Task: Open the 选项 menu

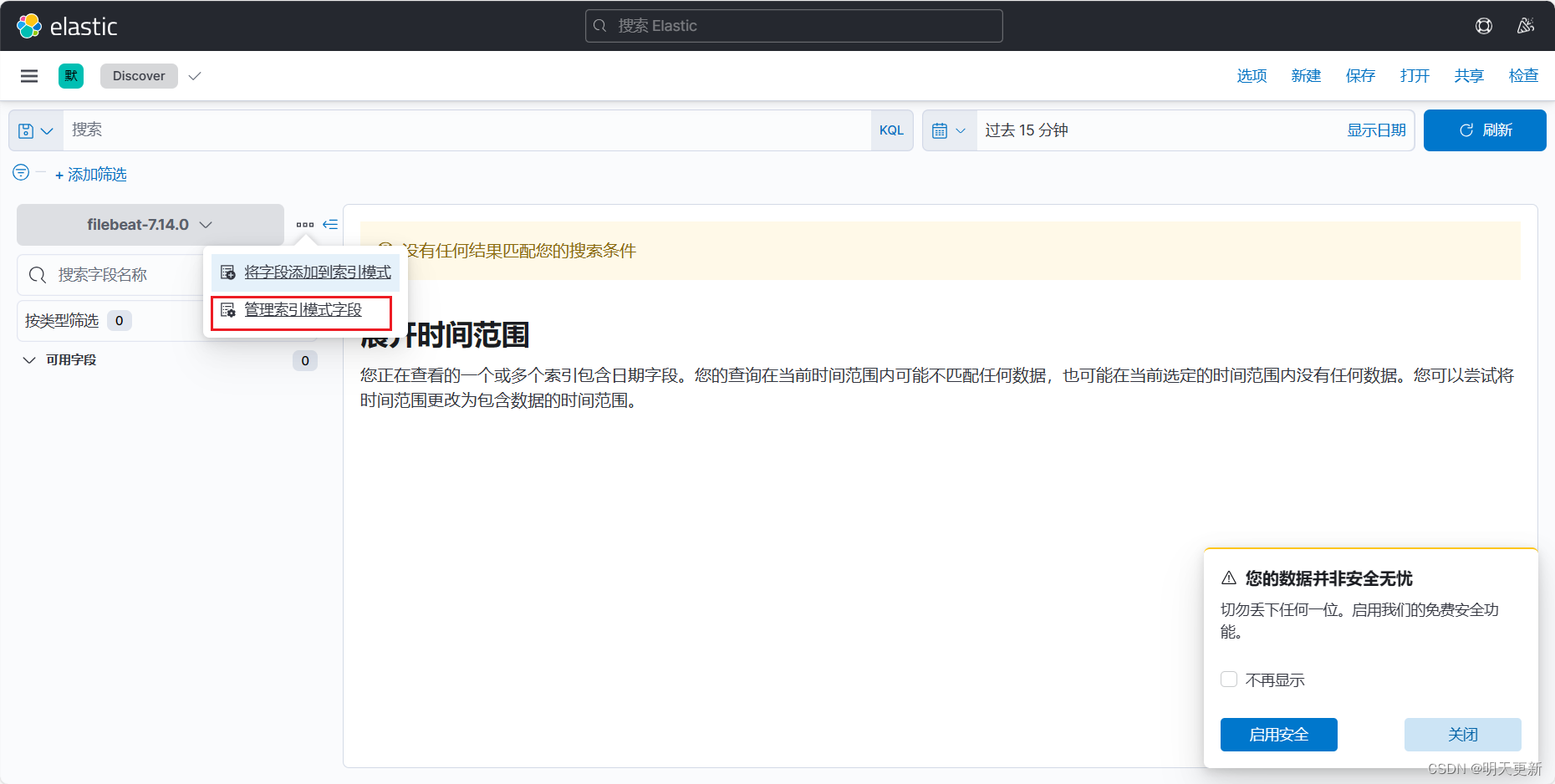Action: [1252, 75]
